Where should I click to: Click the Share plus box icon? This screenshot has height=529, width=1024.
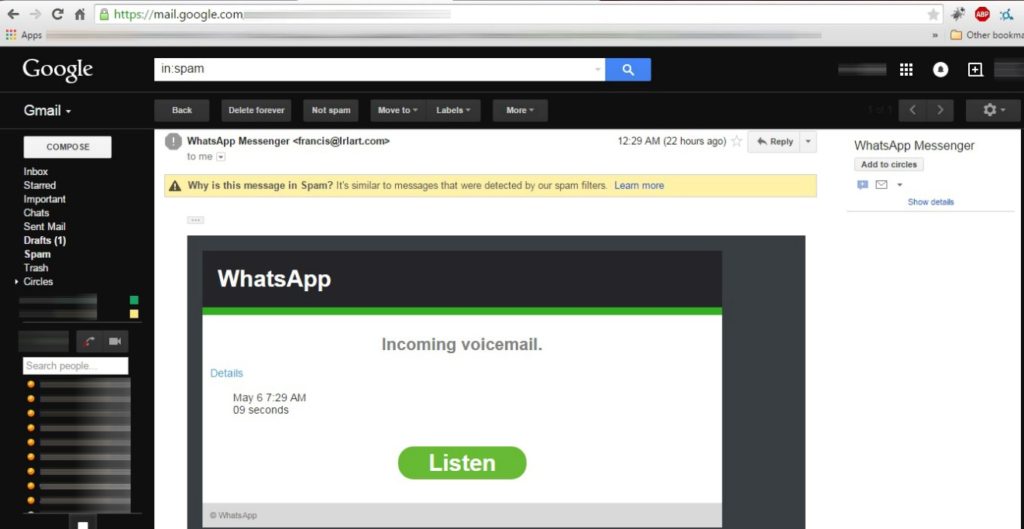(x=975, y=70)
